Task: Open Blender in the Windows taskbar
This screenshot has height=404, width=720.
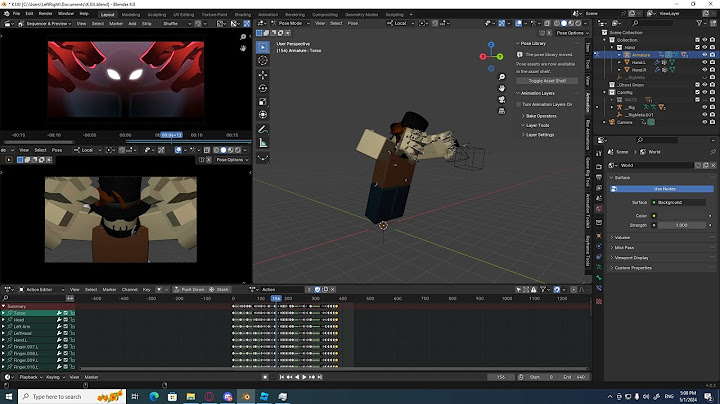Action: click(x=246, y=397)
